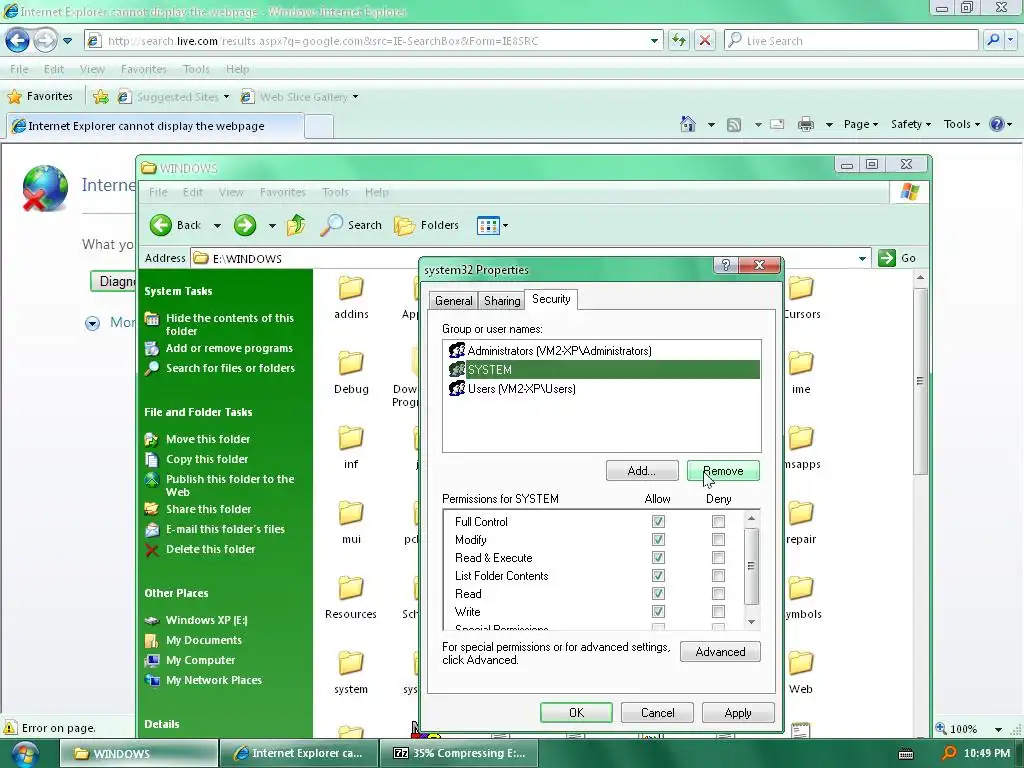Open the Explorer Address bar dropdown

click(862, 259)
